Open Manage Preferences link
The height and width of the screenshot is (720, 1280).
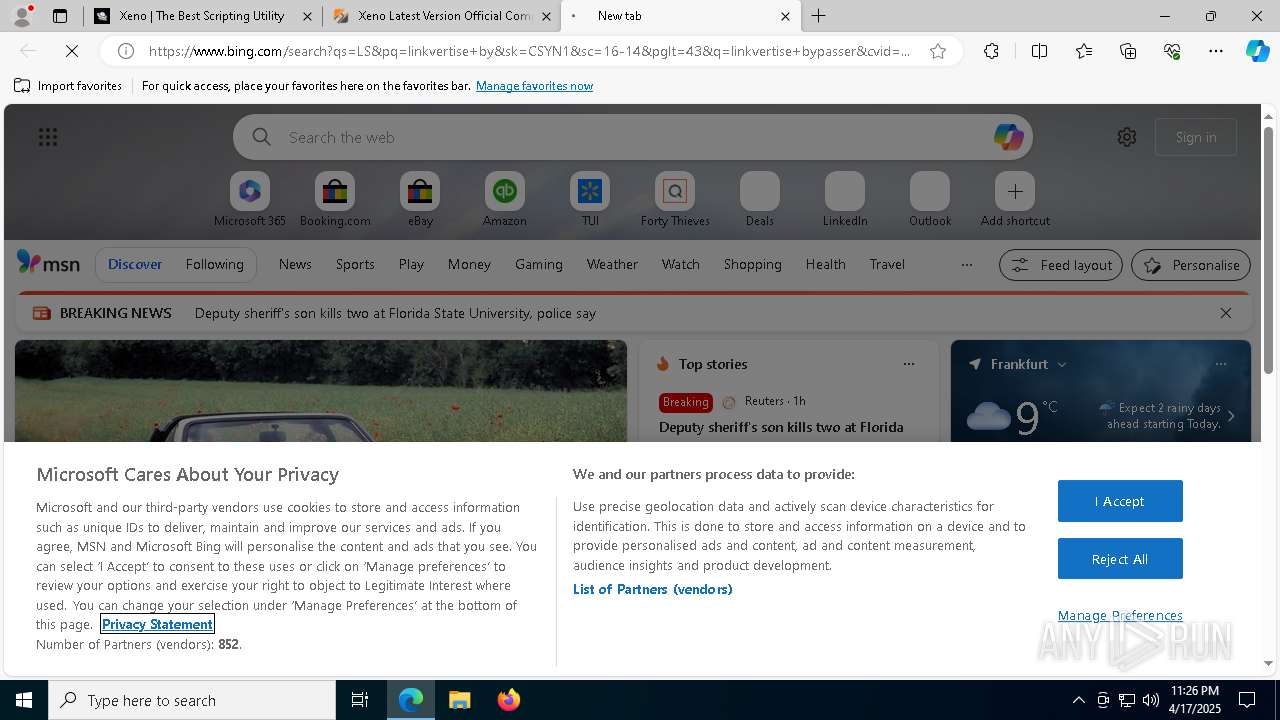[x=1120, y=616]
